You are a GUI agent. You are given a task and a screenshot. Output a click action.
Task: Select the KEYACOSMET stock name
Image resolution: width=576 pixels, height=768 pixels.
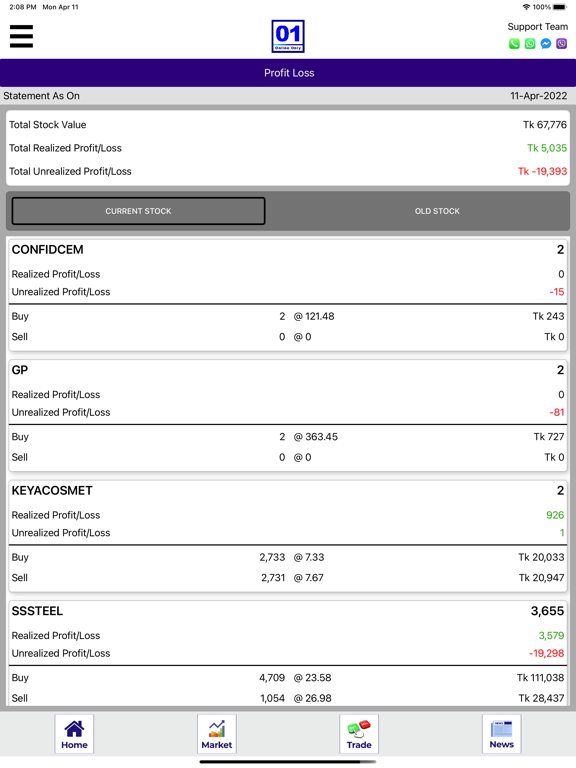(x=52, y=491)
